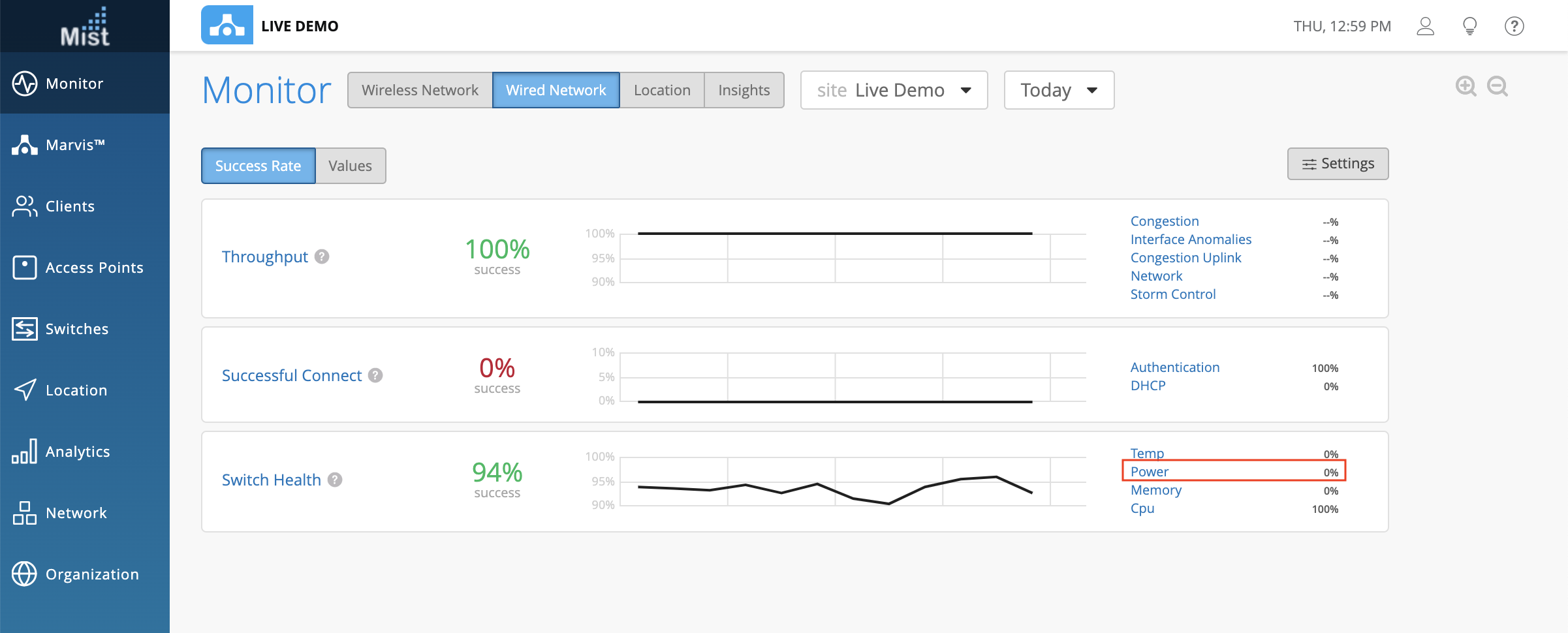Go to Analytics in the sidebar
Viewport: 1568px width, 633px height.
pyautogui.click(x=77, y=452)
